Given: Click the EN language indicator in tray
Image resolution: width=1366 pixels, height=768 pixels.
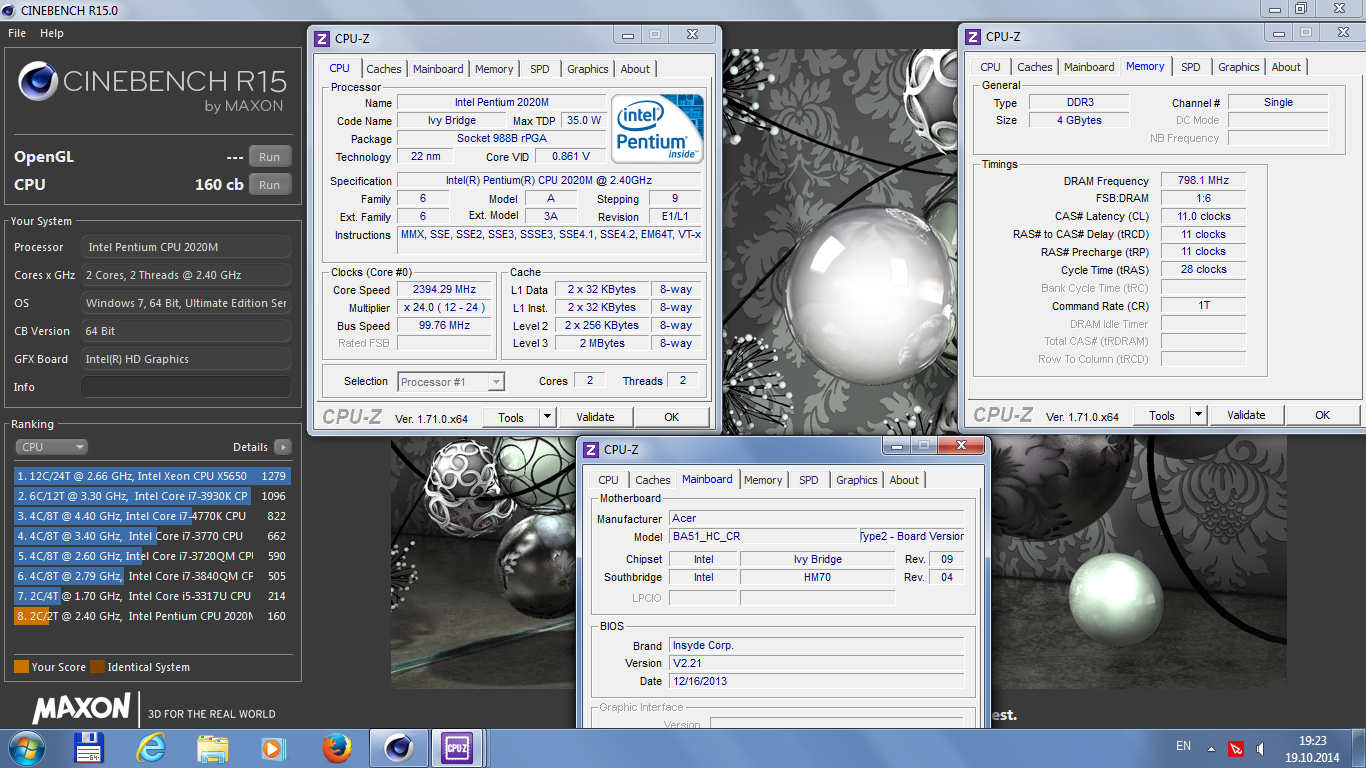Looking at the screenshot, I should [x=1183, y=747].
